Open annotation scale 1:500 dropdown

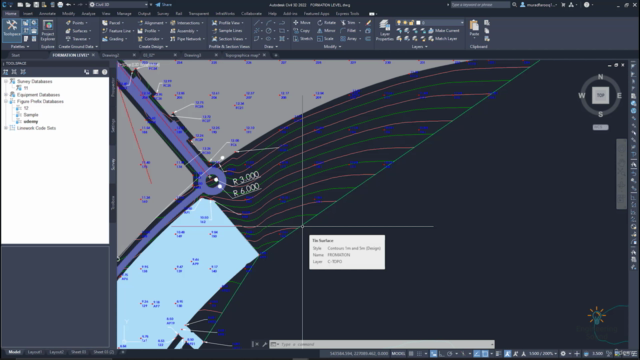coord(543,353)
